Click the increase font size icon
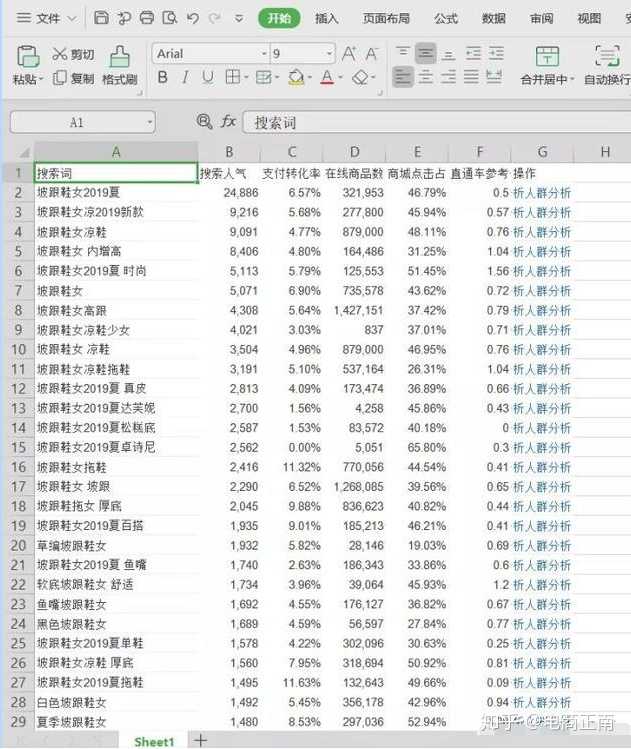Screen dimensions: 631x749 349,54
